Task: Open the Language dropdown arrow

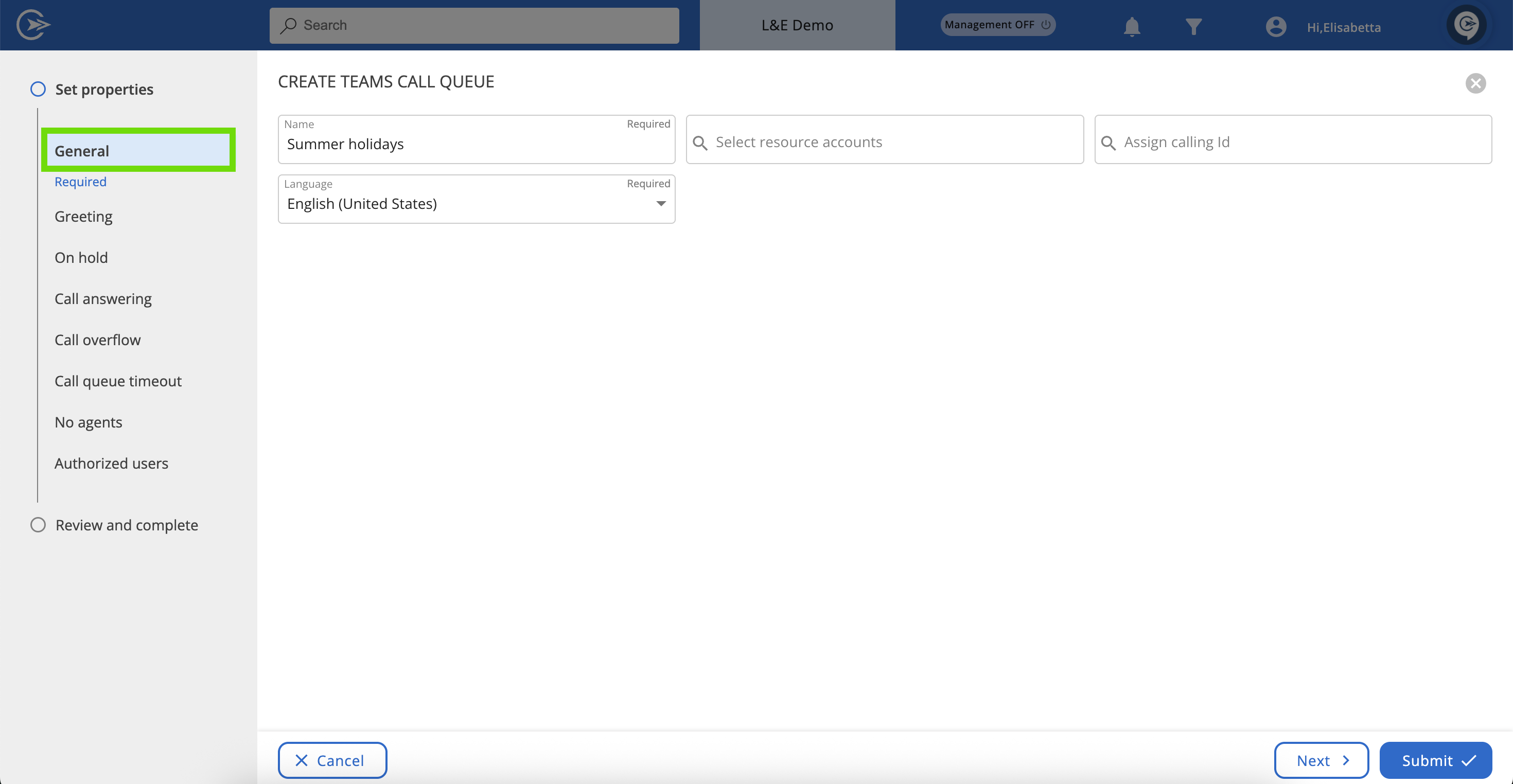Action: coord(661,204)
